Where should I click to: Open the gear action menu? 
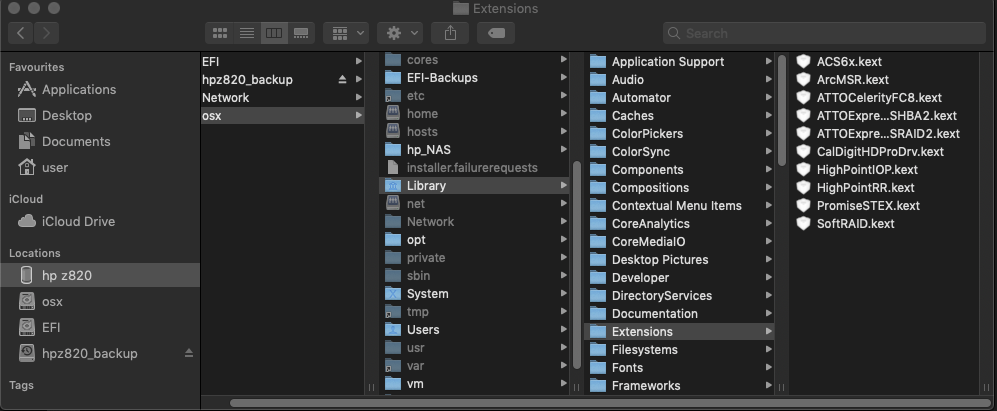[400, 33]
